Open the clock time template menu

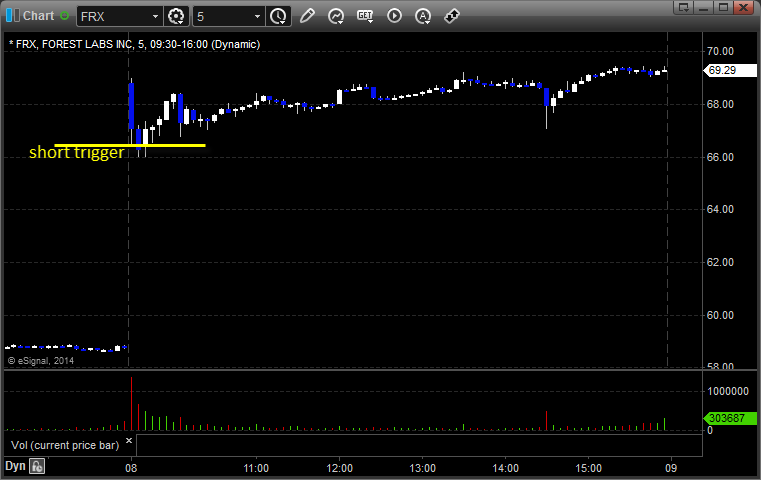point(279,17)
